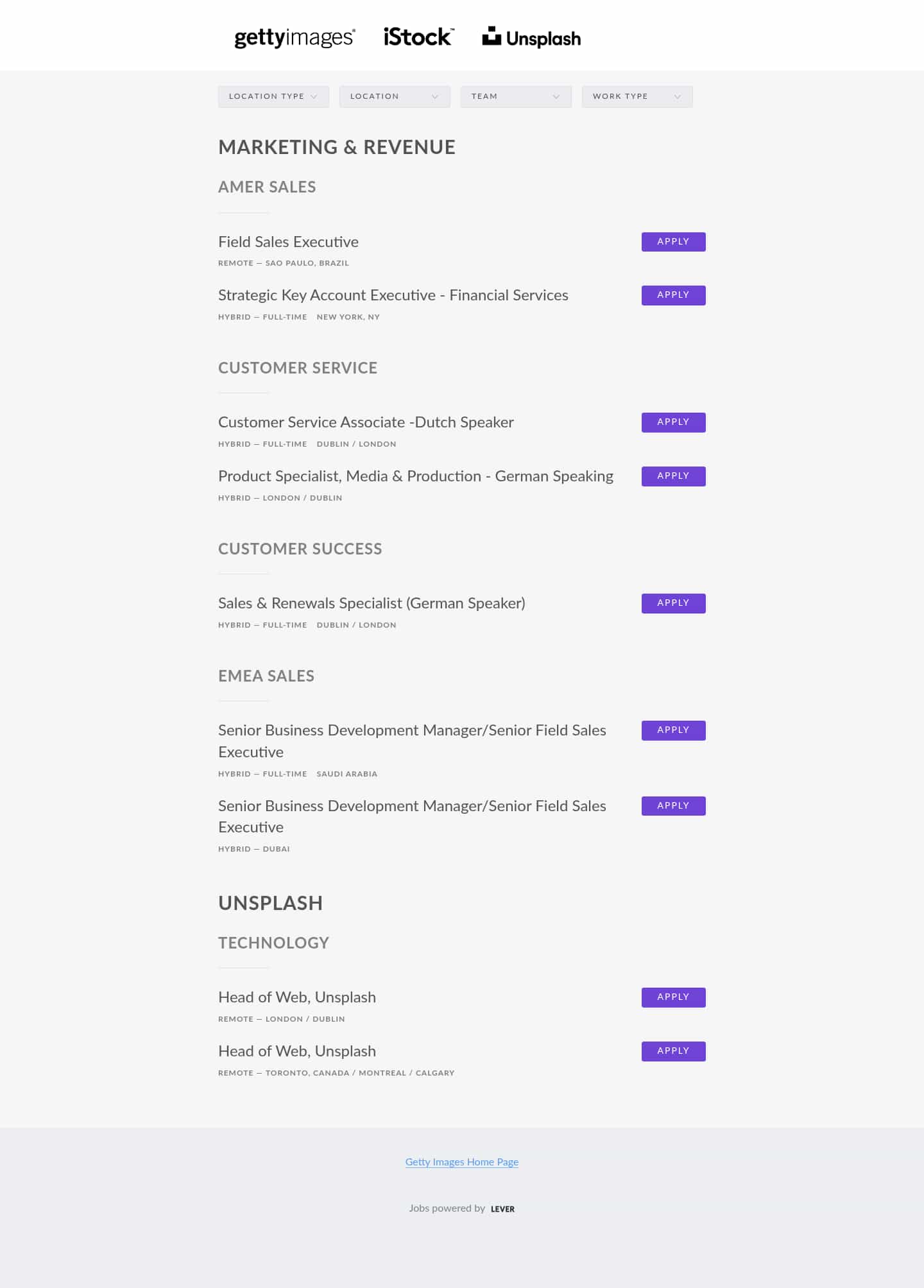Image resolution: width=924 pixels, height=1288 pixels.
Task: Apply for Field Sales Executive
Action: 673,242
